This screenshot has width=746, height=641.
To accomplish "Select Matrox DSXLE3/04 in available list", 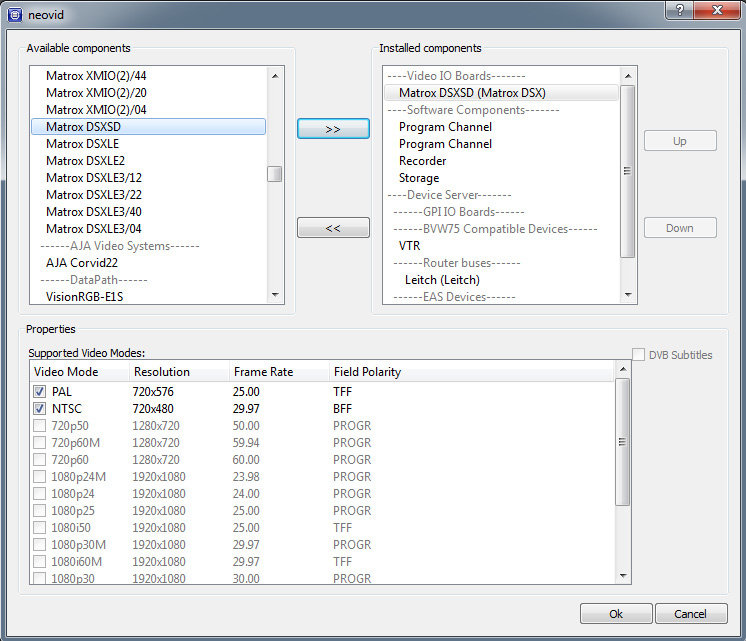I will click(148, 229).
